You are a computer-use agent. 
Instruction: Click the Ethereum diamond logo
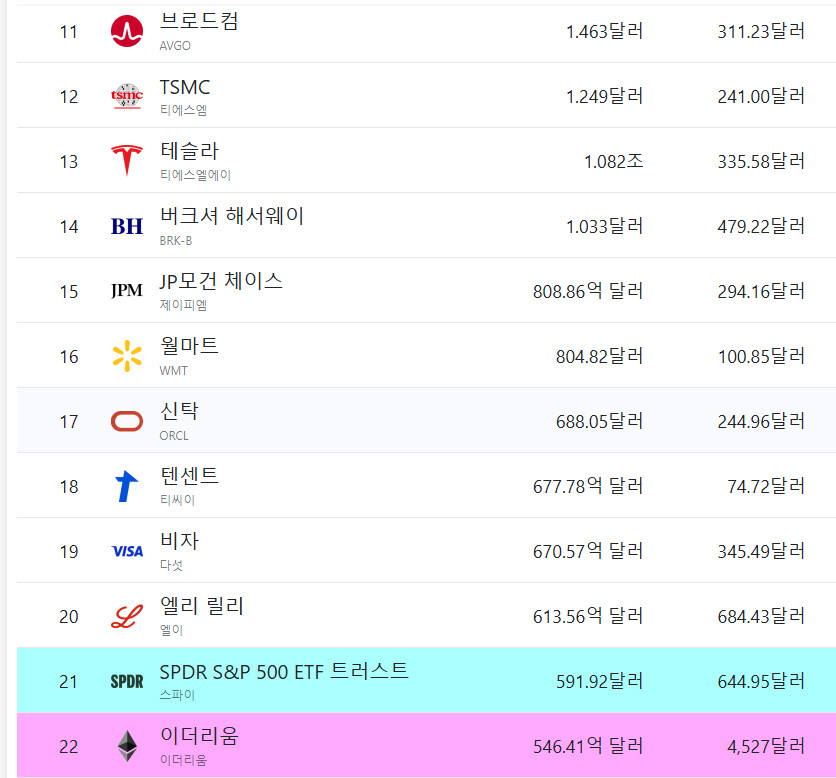[x=127, y=746]
